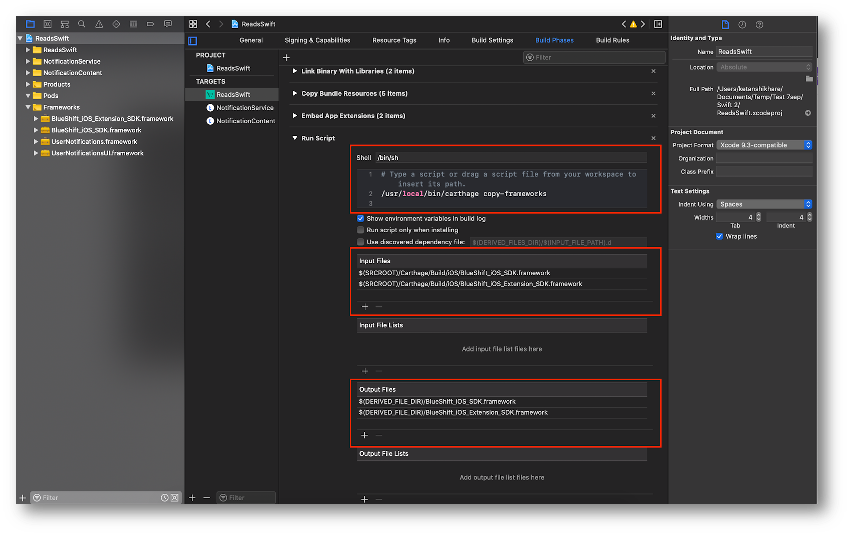
Task: Open the Breakpoint navigator
Action: [x=151, y=24]
